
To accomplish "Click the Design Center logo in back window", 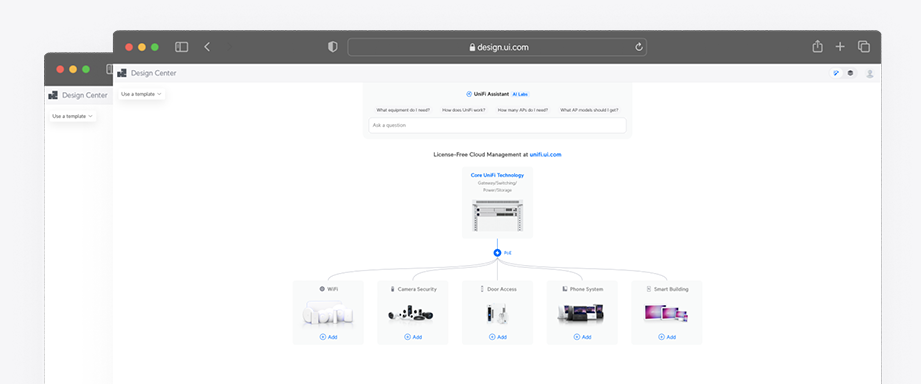I will pos(53,95).
